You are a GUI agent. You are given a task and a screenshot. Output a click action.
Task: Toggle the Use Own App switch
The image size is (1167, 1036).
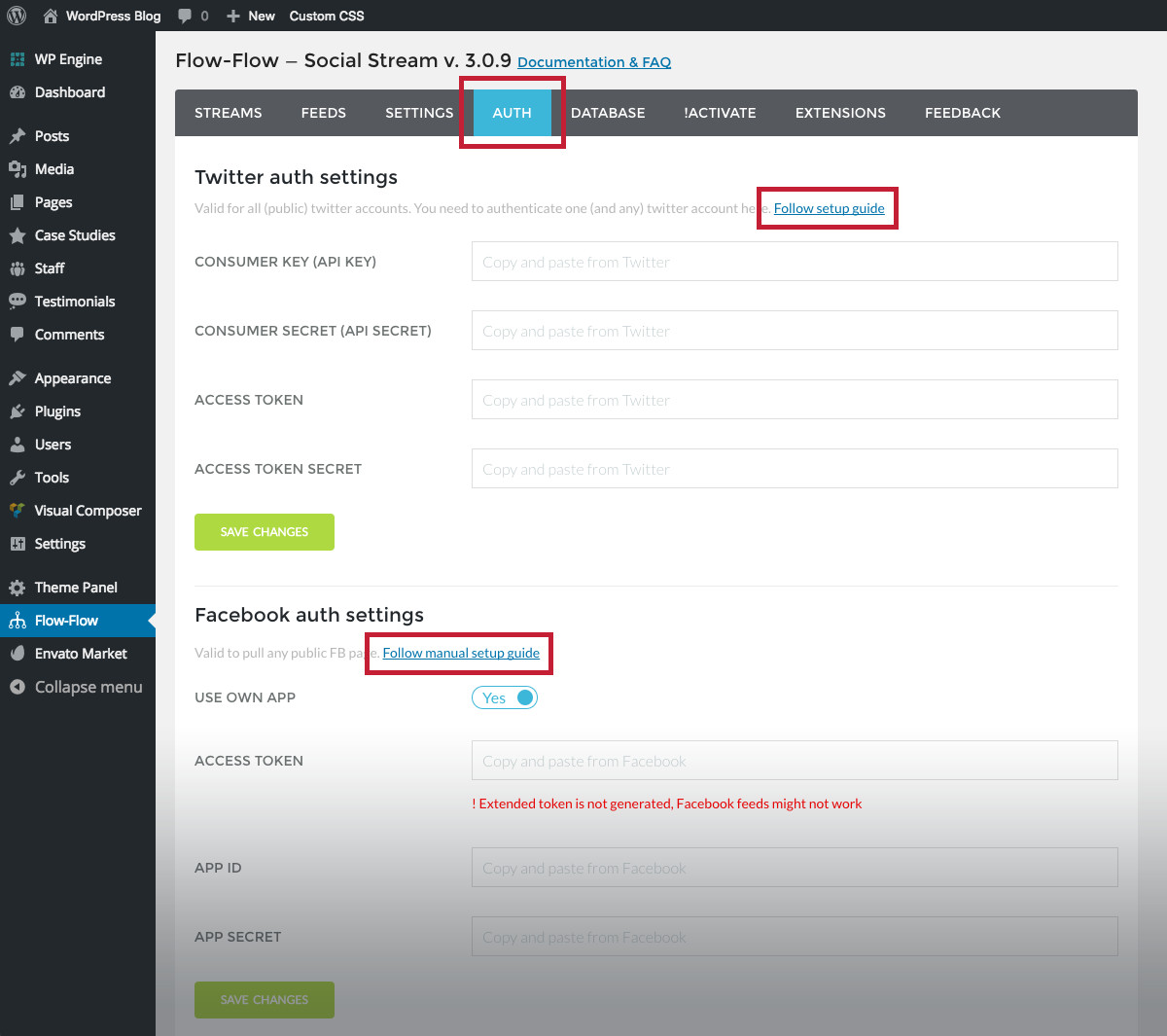pyautogui.click(x=505, y=697)
